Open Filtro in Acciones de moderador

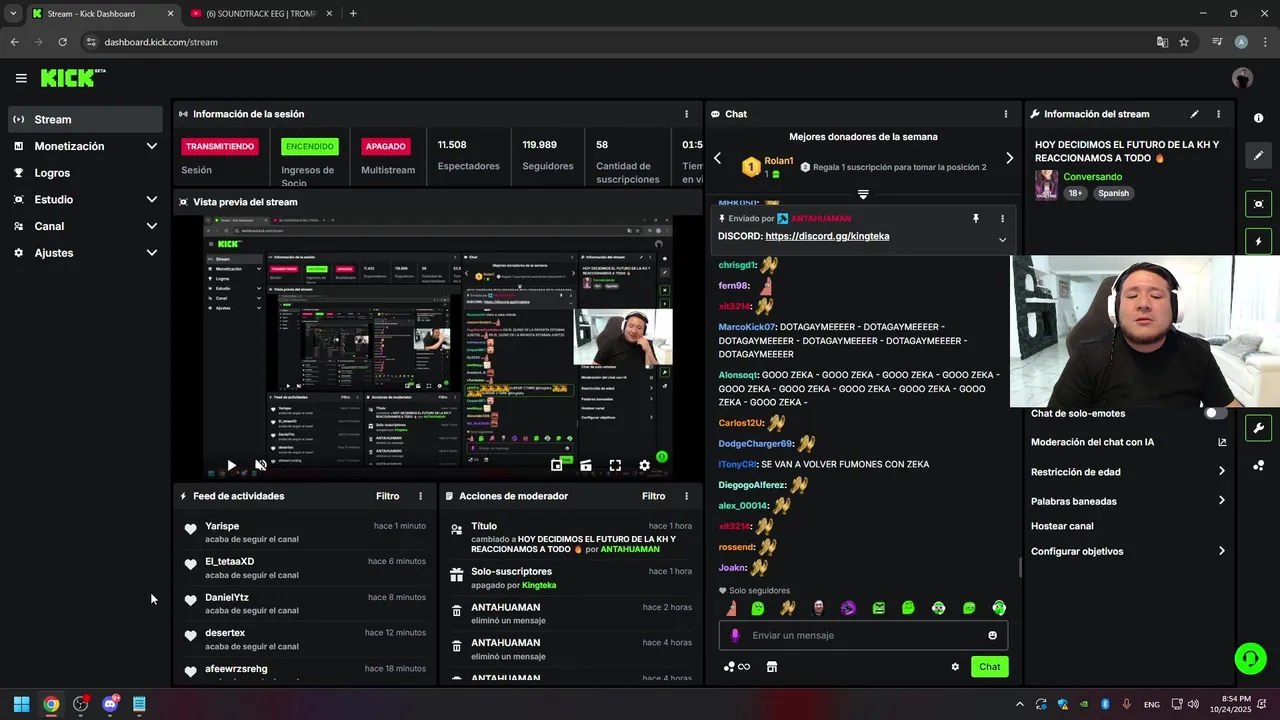coord(653,496)
